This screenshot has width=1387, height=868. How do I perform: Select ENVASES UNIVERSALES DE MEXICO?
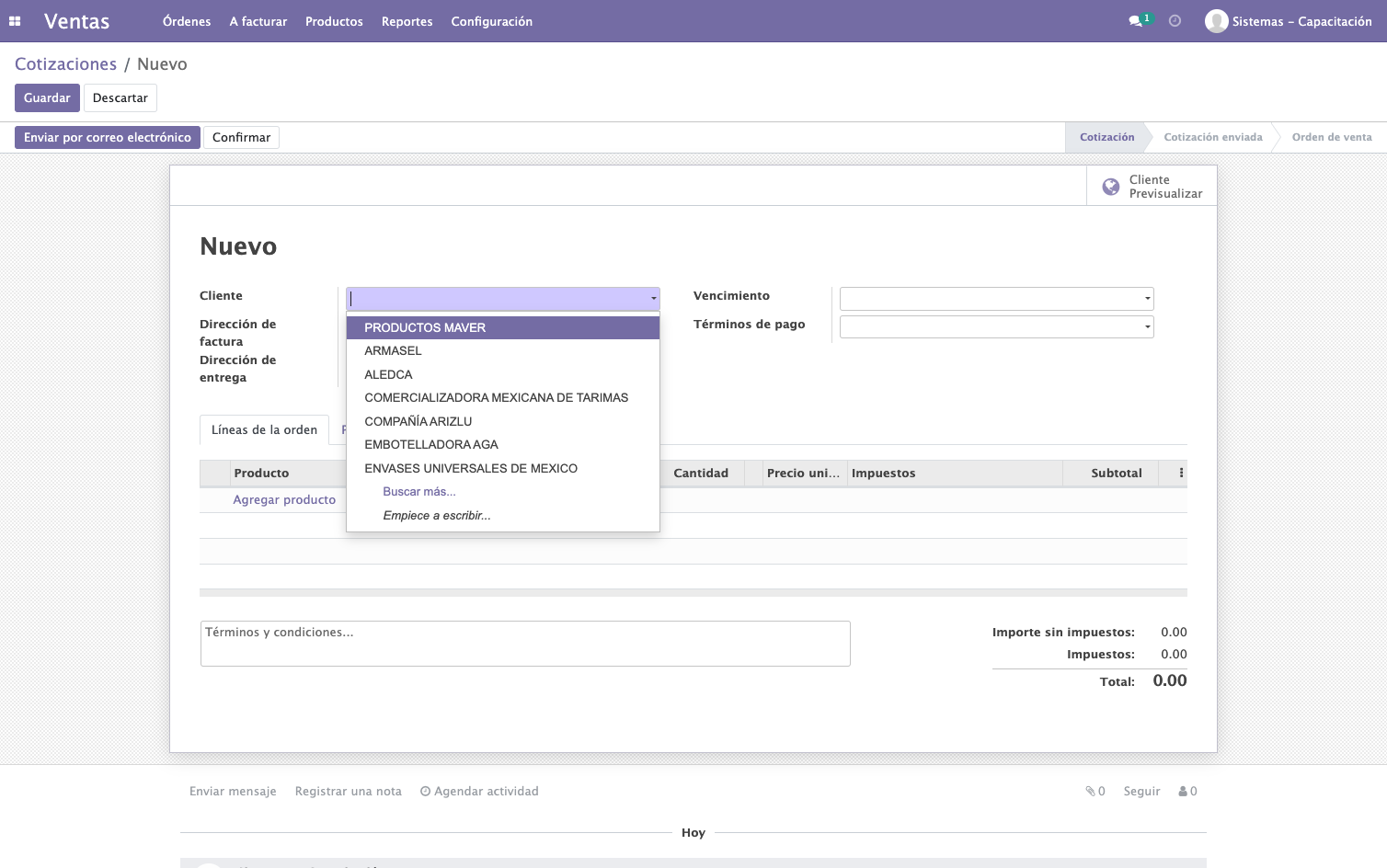tap(503, 468)
